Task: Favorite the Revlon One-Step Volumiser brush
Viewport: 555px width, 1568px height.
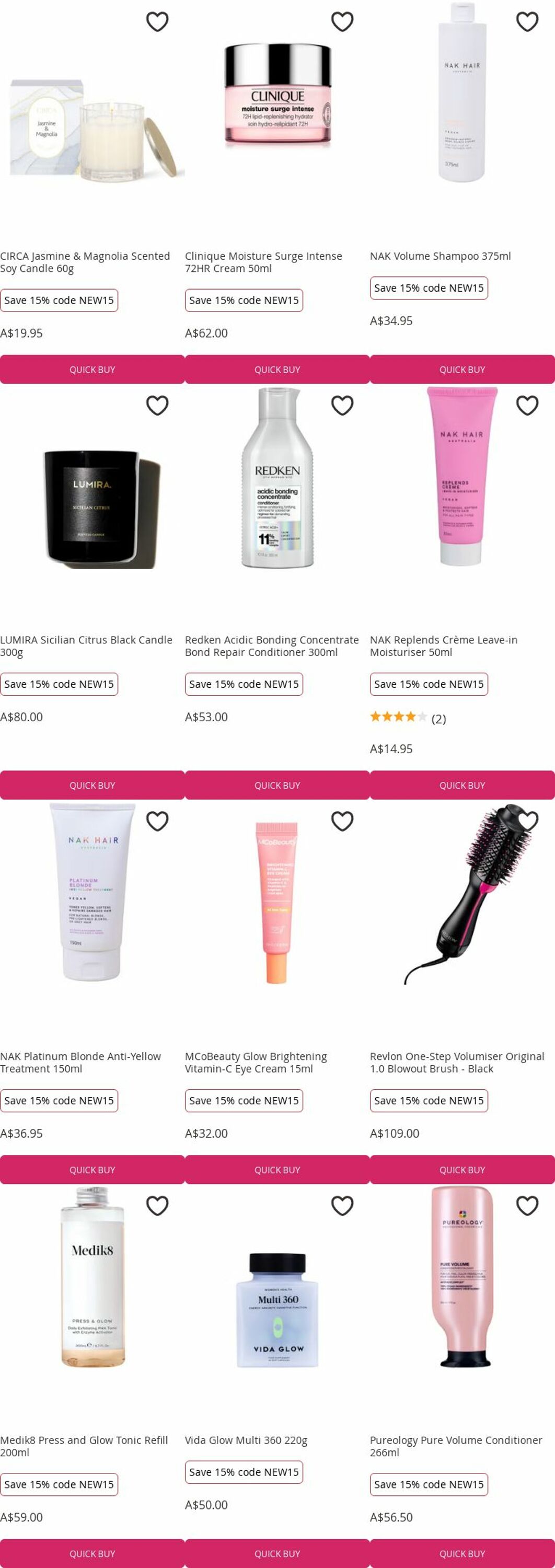Action: click(x=527, y=821)
